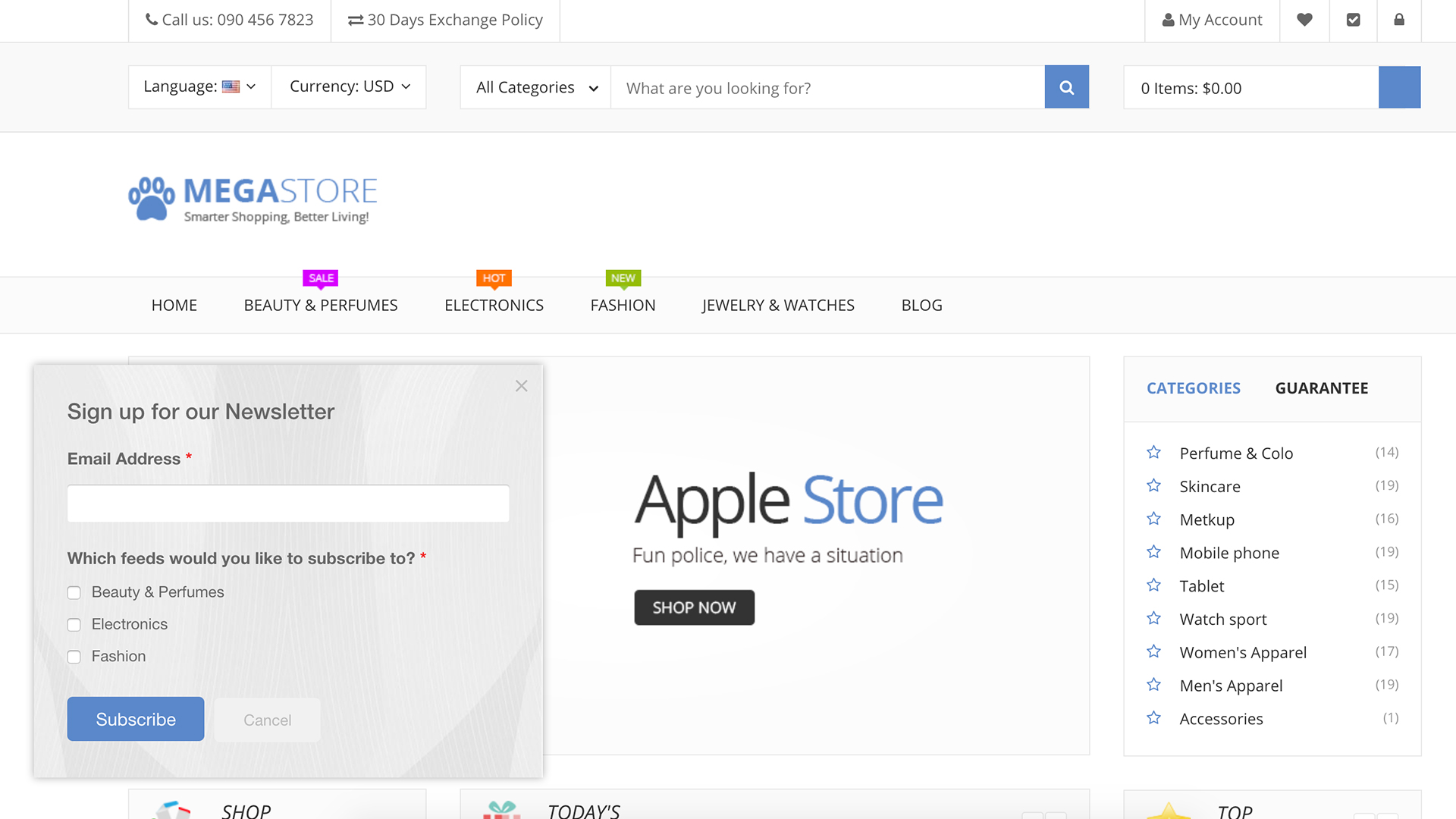Click the Call us phone number
Screen dimensions: 1456x819
[x=230, y=20]
